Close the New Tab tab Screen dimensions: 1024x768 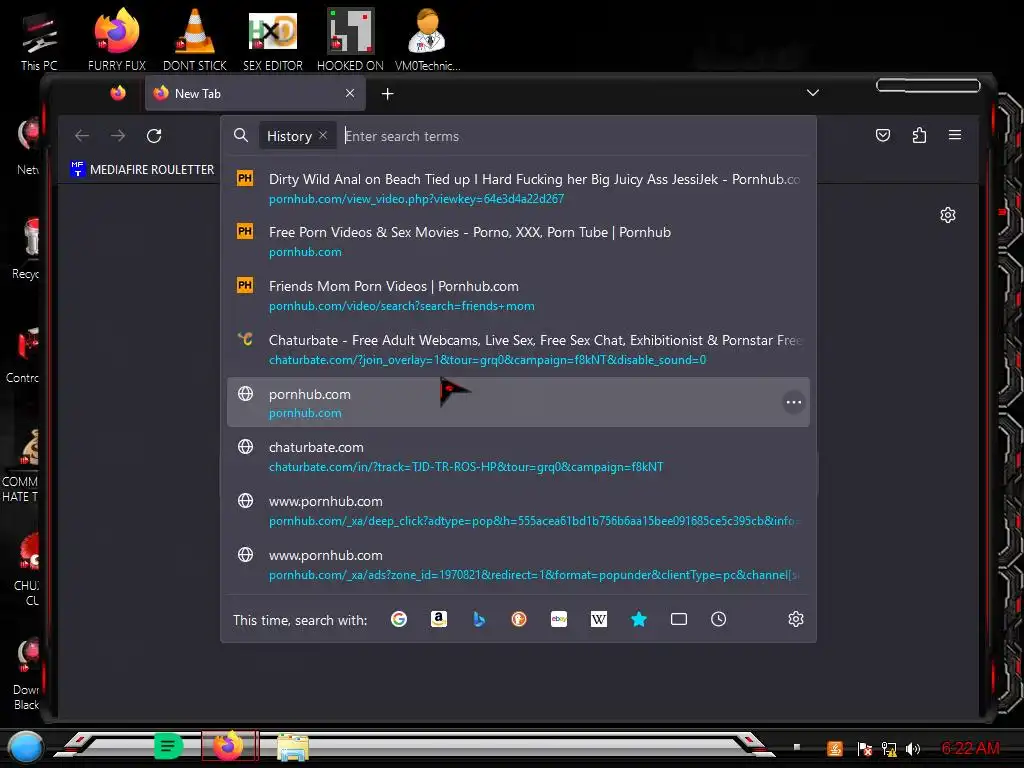(350, 93)
